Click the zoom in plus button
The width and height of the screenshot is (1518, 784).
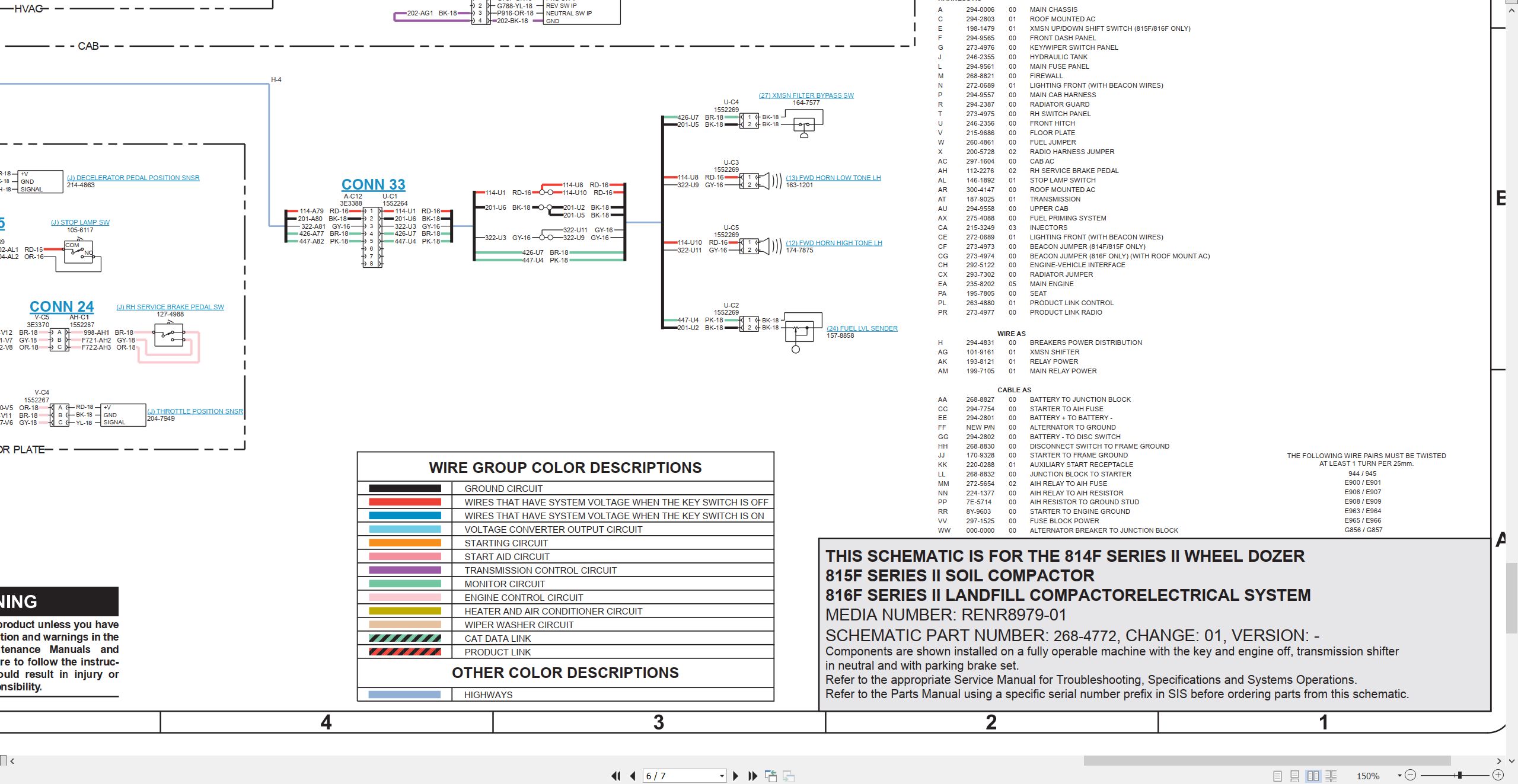tap(1498, 775)
